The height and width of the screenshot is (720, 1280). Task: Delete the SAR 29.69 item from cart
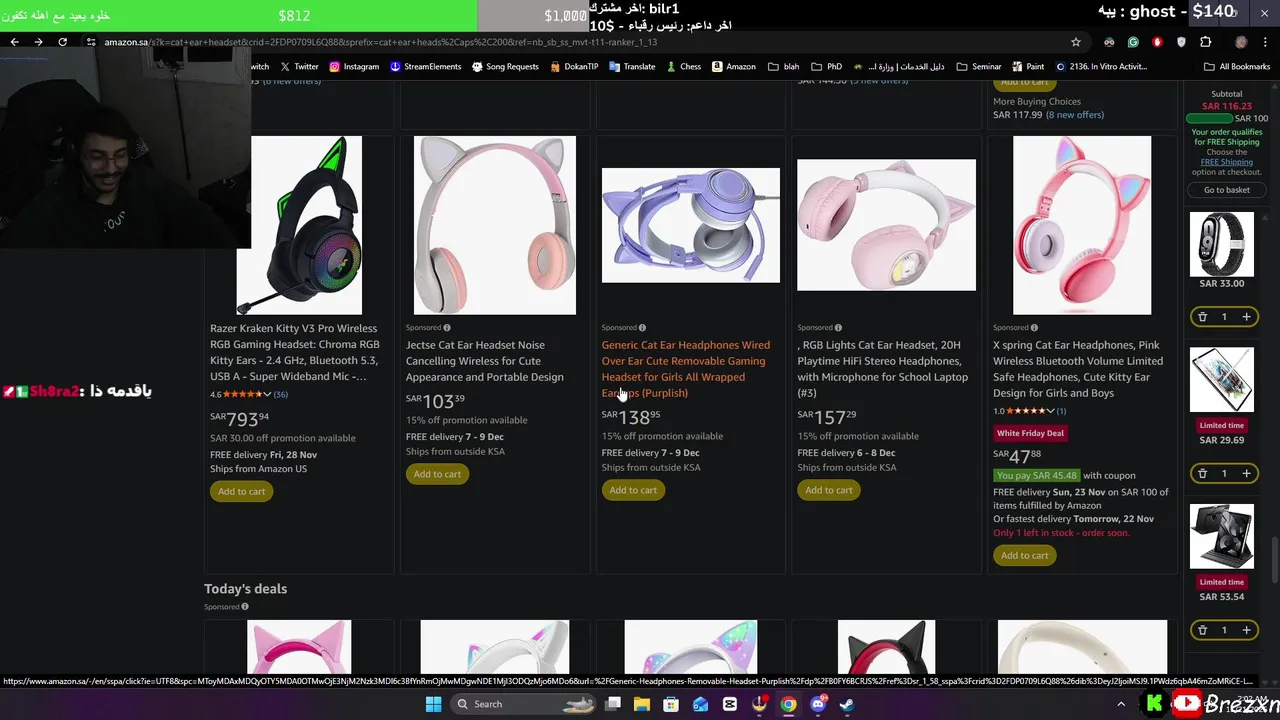[1202, 473]
